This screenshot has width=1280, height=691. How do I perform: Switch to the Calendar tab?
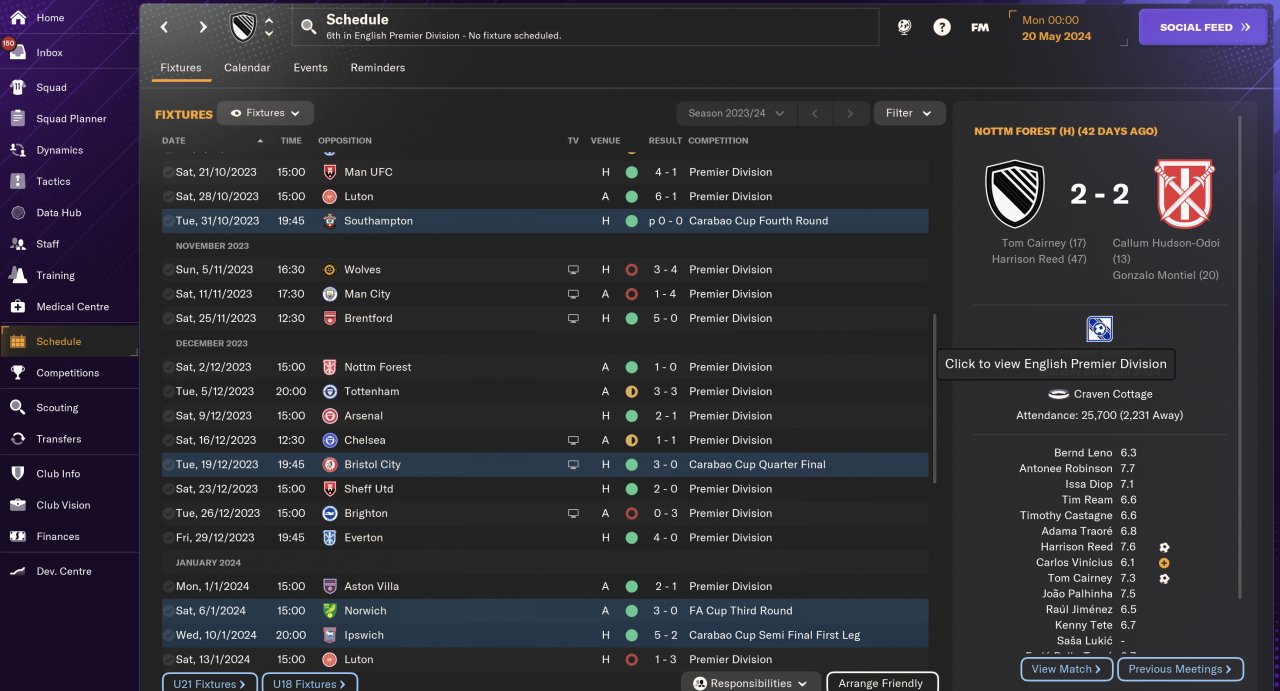pos(247,68)
